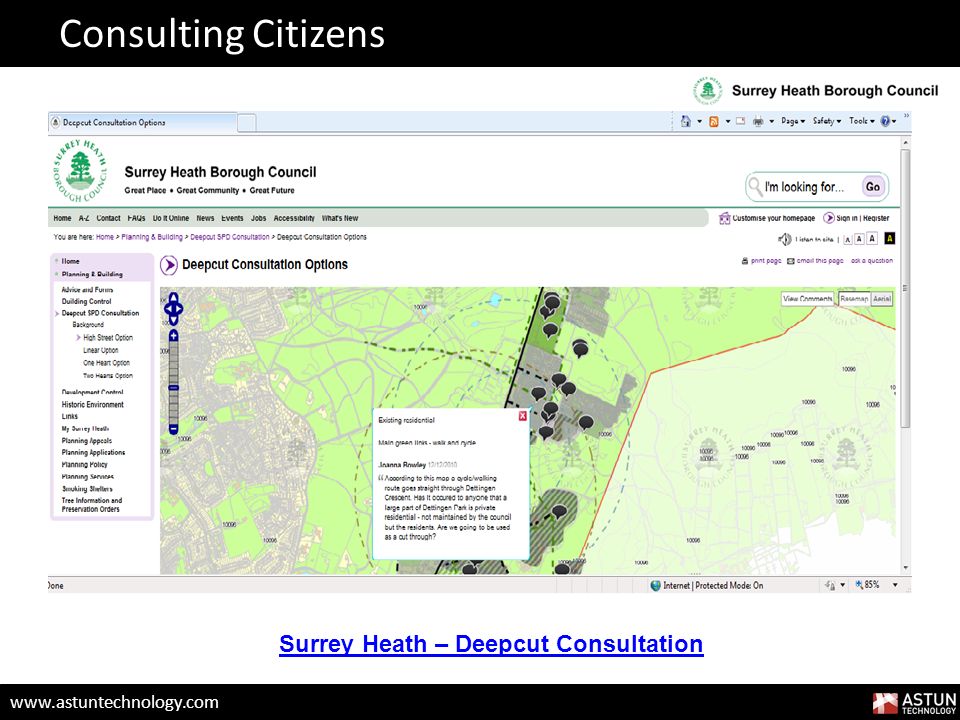Follow the Surrey Heath – Deepcut Consultation link
The width and height of the screenshot is (960, 720).
click(x=491, y=644)
